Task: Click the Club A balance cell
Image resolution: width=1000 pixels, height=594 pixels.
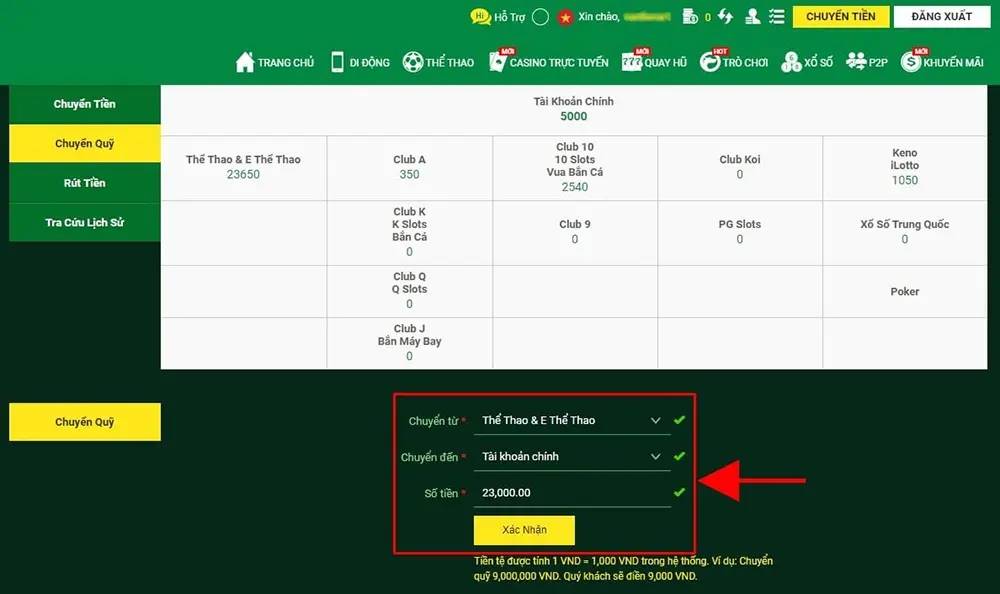Action: click(409, 168)
